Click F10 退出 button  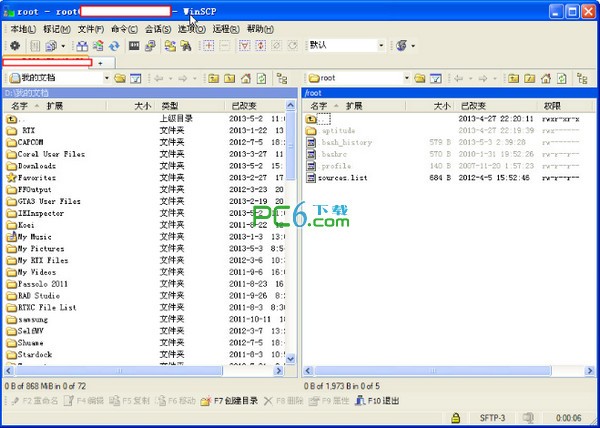coord(377,401)
